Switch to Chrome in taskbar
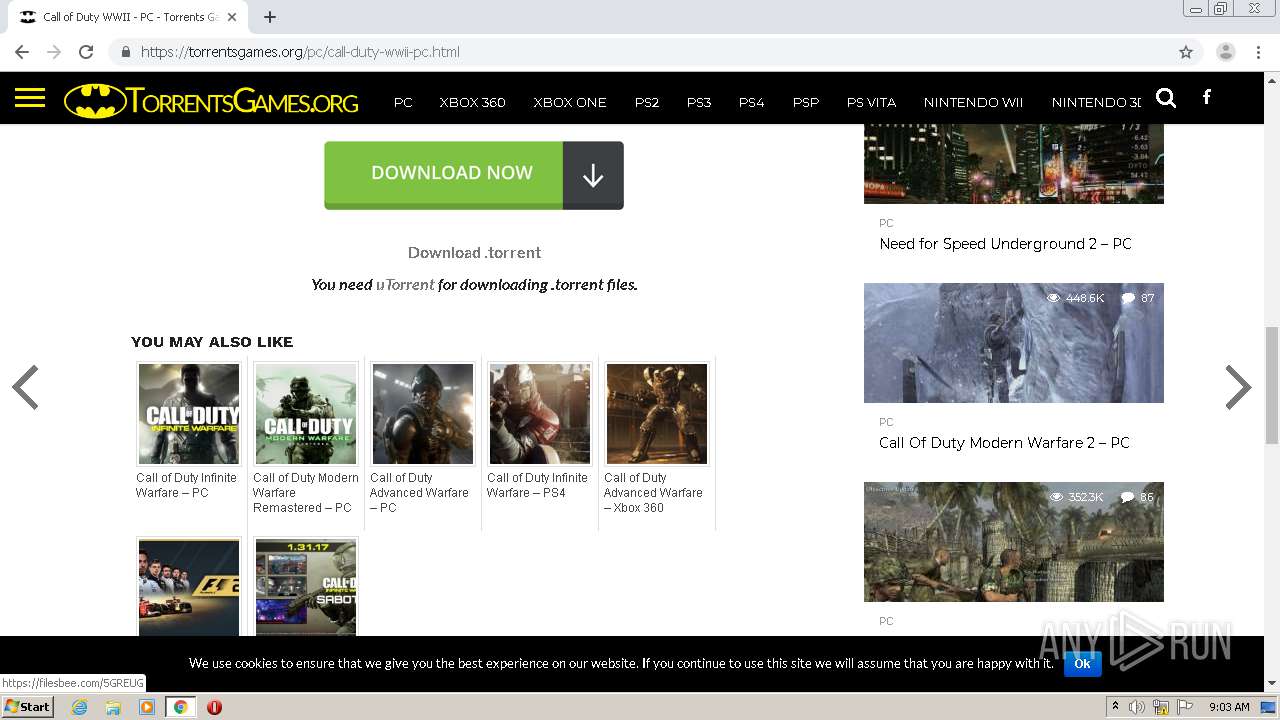This screenshot has height=720, width=1280. tap(181, 707)
